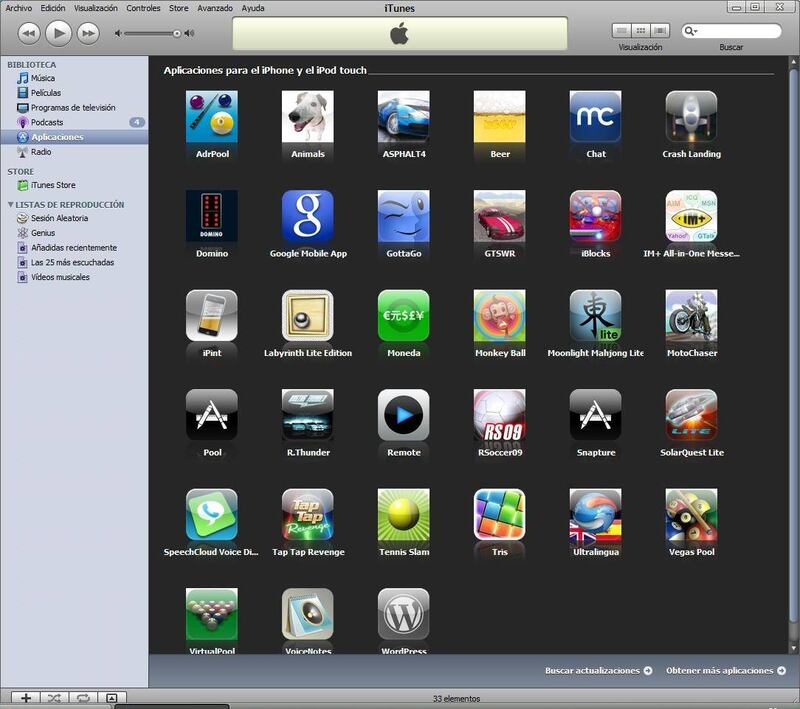Open the Genius playlist
This screenshot has height=709, width=800.
coord(43,233)
